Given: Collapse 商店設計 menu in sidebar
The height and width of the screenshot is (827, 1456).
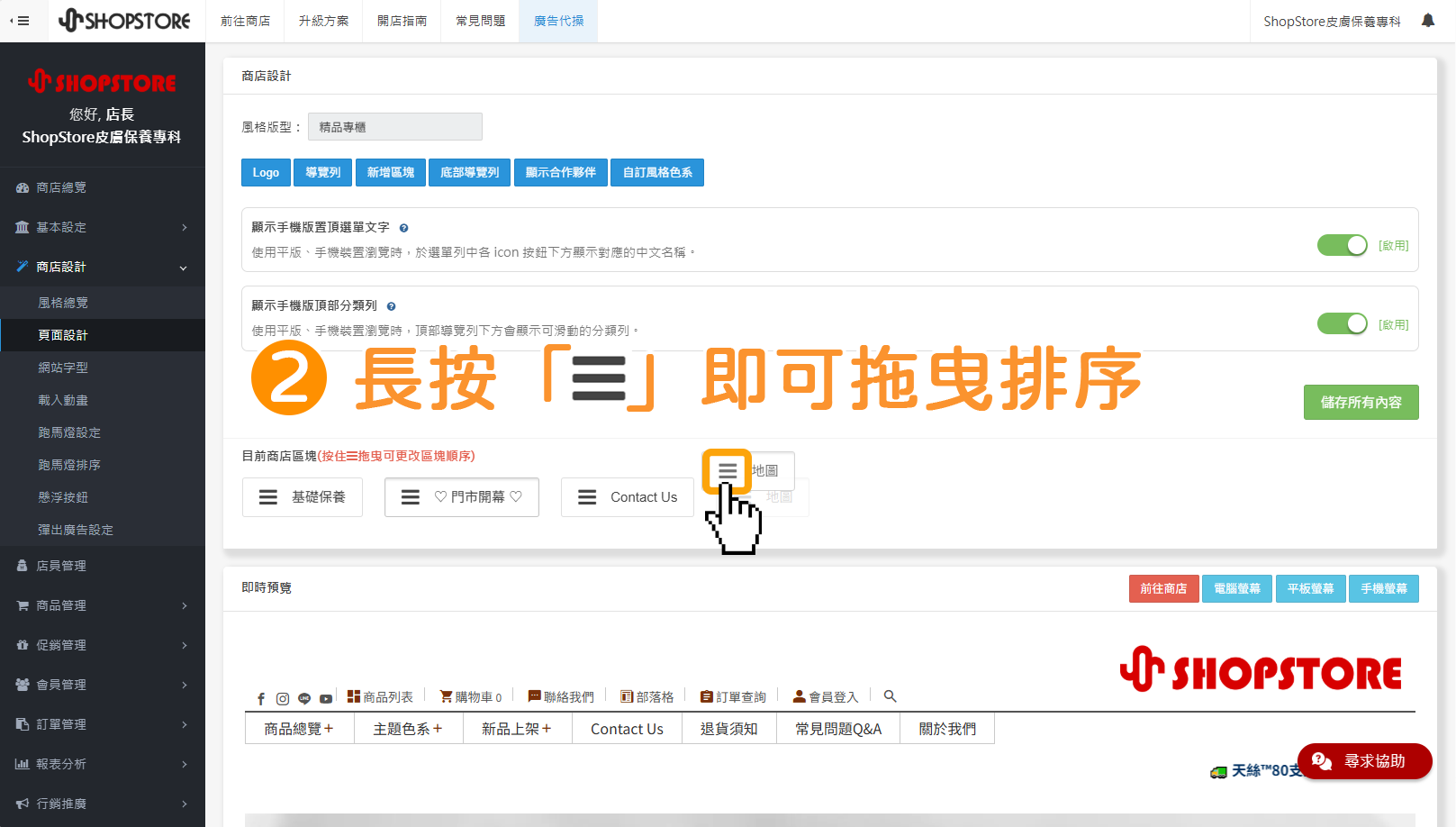Looking at the screenshot, I should point(103,267).
